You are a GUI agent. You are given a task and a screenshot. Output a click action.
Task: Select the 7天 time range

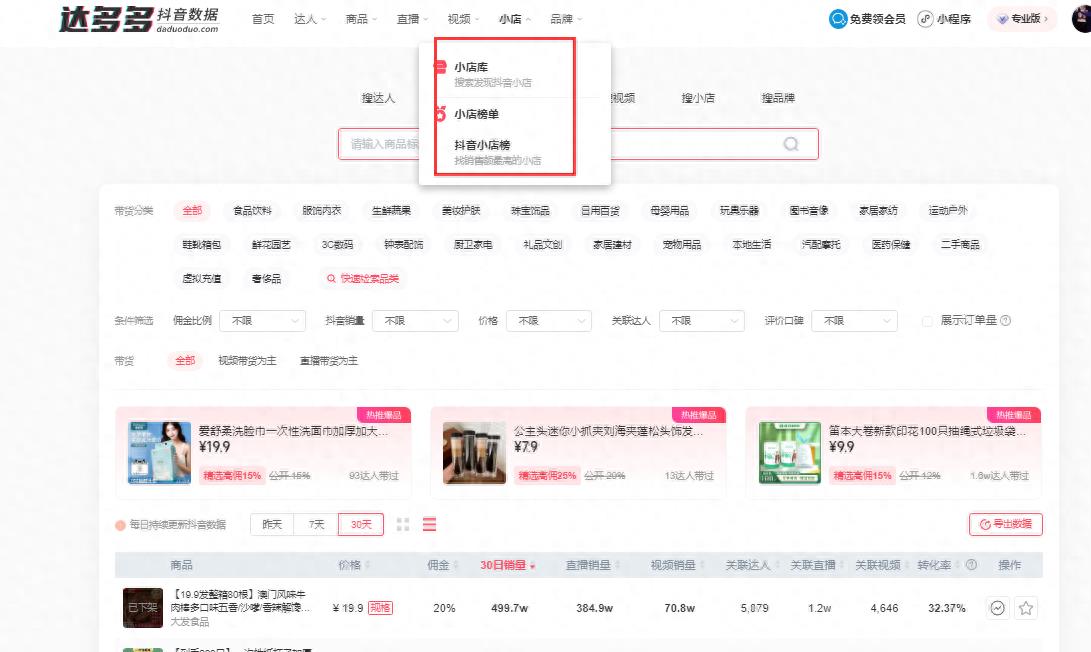[317, 524]
